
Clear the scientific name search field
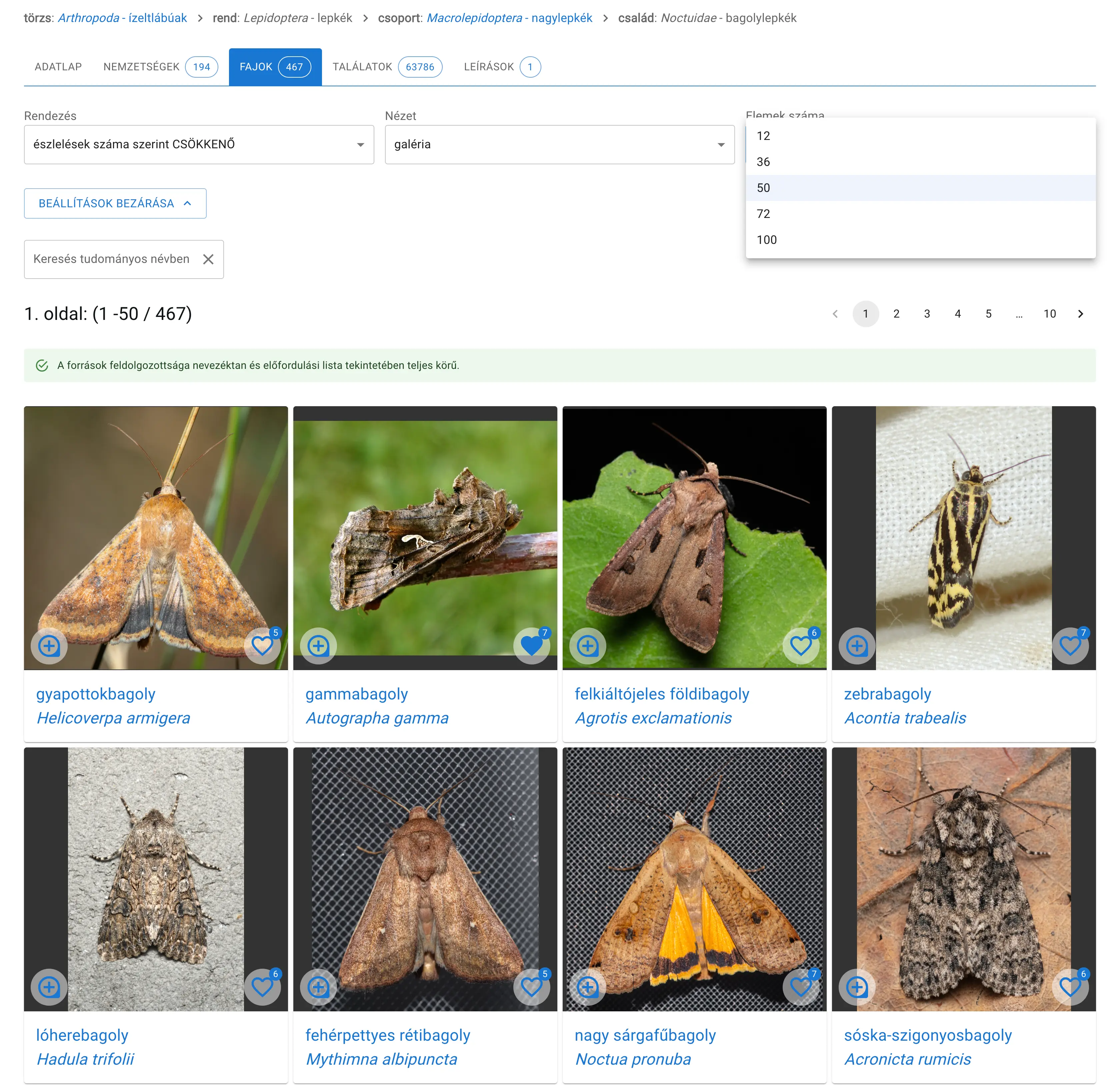[209, 259]
